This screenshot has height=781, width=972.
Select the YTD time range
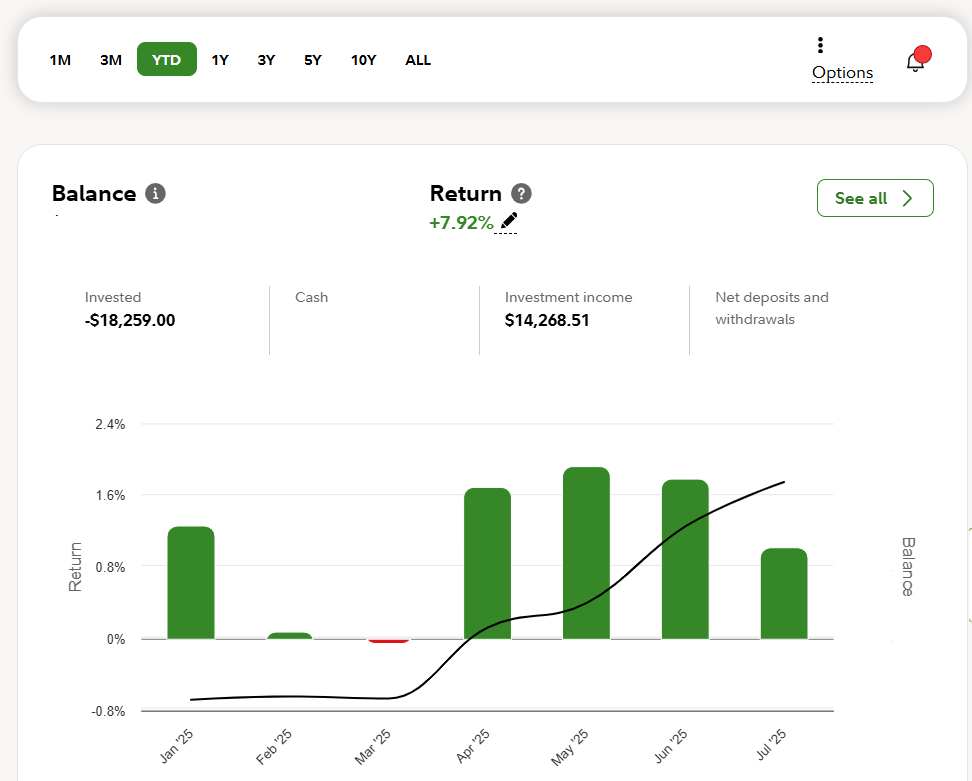coord(166,60)
